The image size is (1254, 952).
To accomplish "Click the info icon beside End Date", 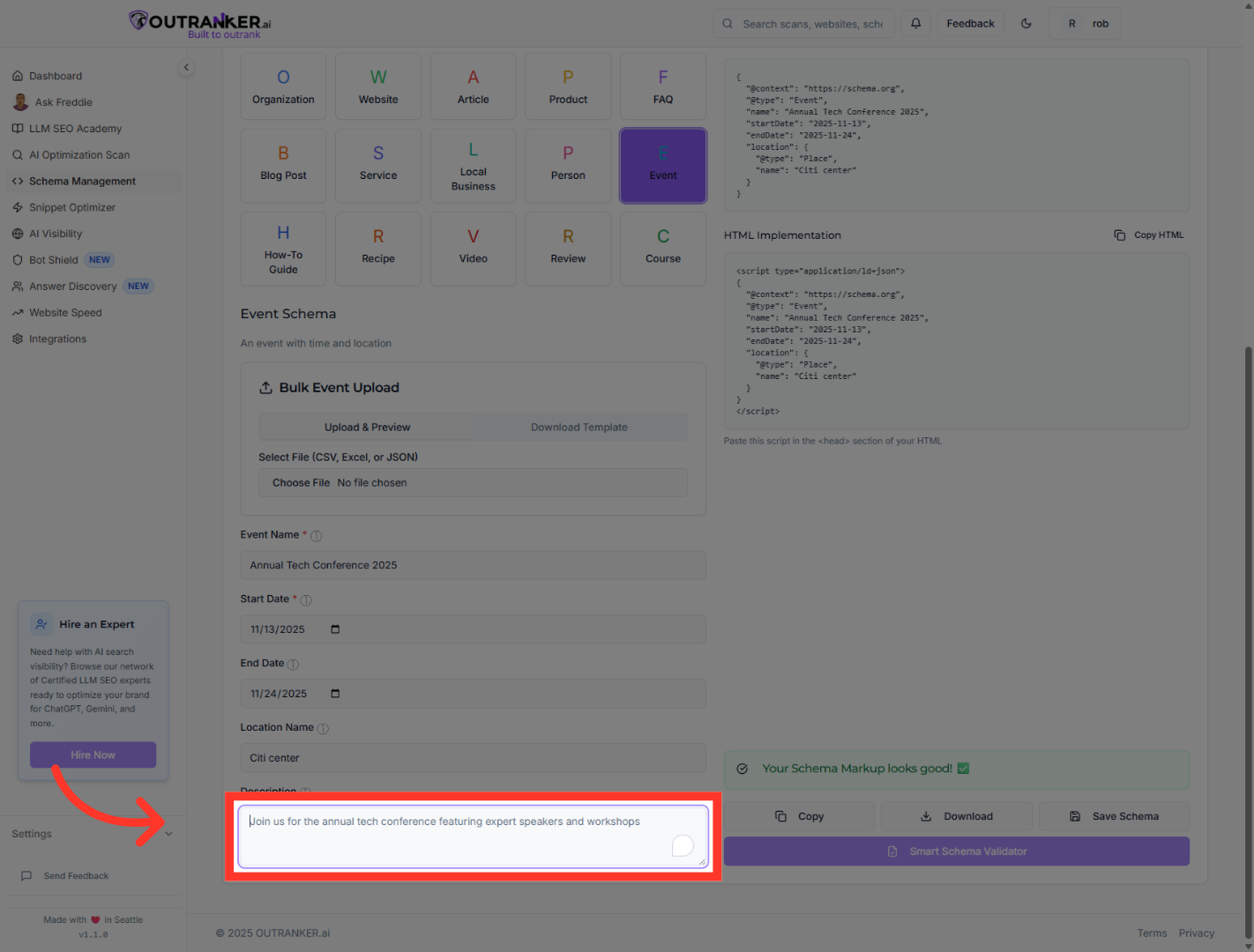I will point(293,665).
